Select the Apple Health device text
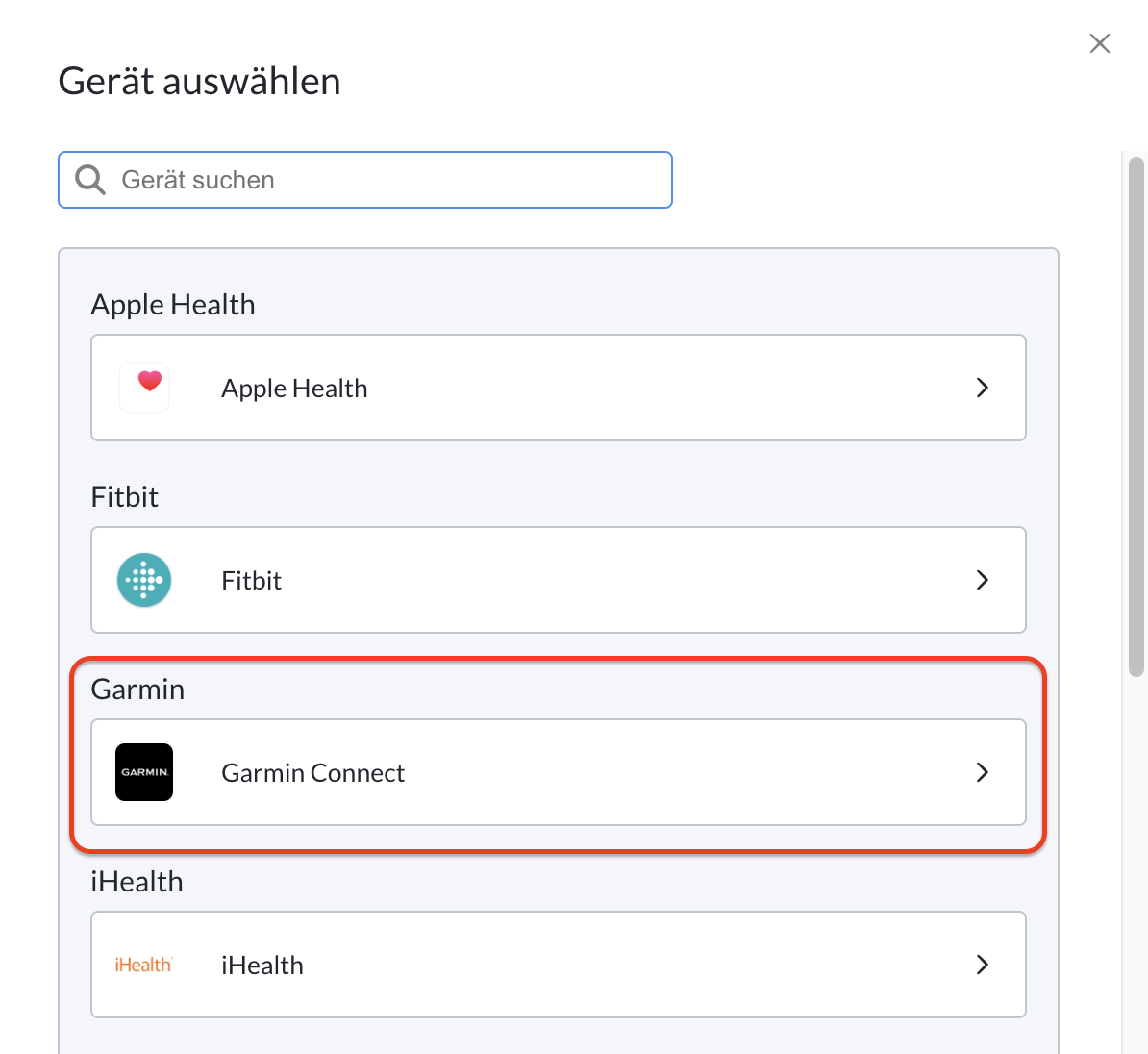The image size is (1148, 1054). coord(294,389)
